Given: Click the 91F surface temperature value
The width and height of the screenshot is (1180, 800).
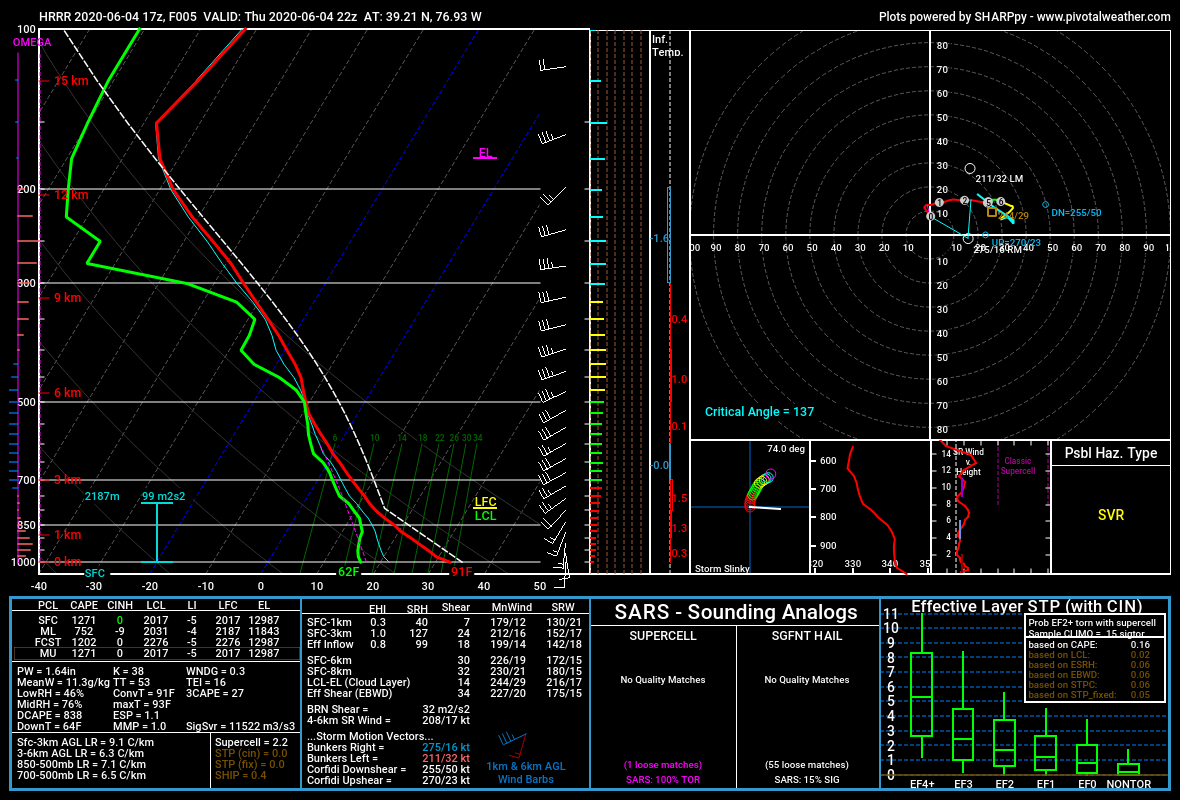Looking at the screenshot, I should pyautogui.click(x=461, y=572).
